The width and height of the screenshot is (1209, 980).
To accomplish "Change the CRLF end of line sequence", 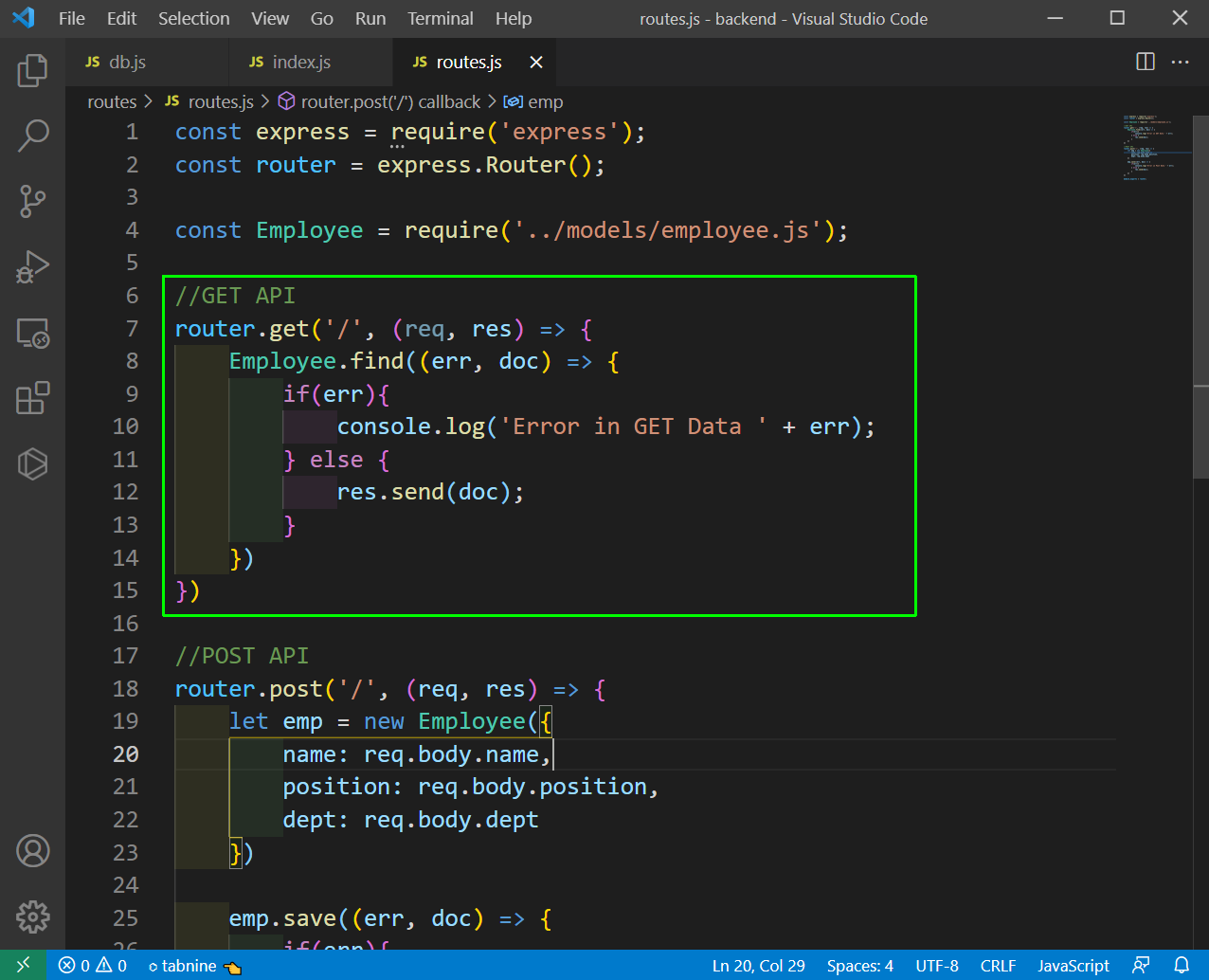I will click(998, 966).
